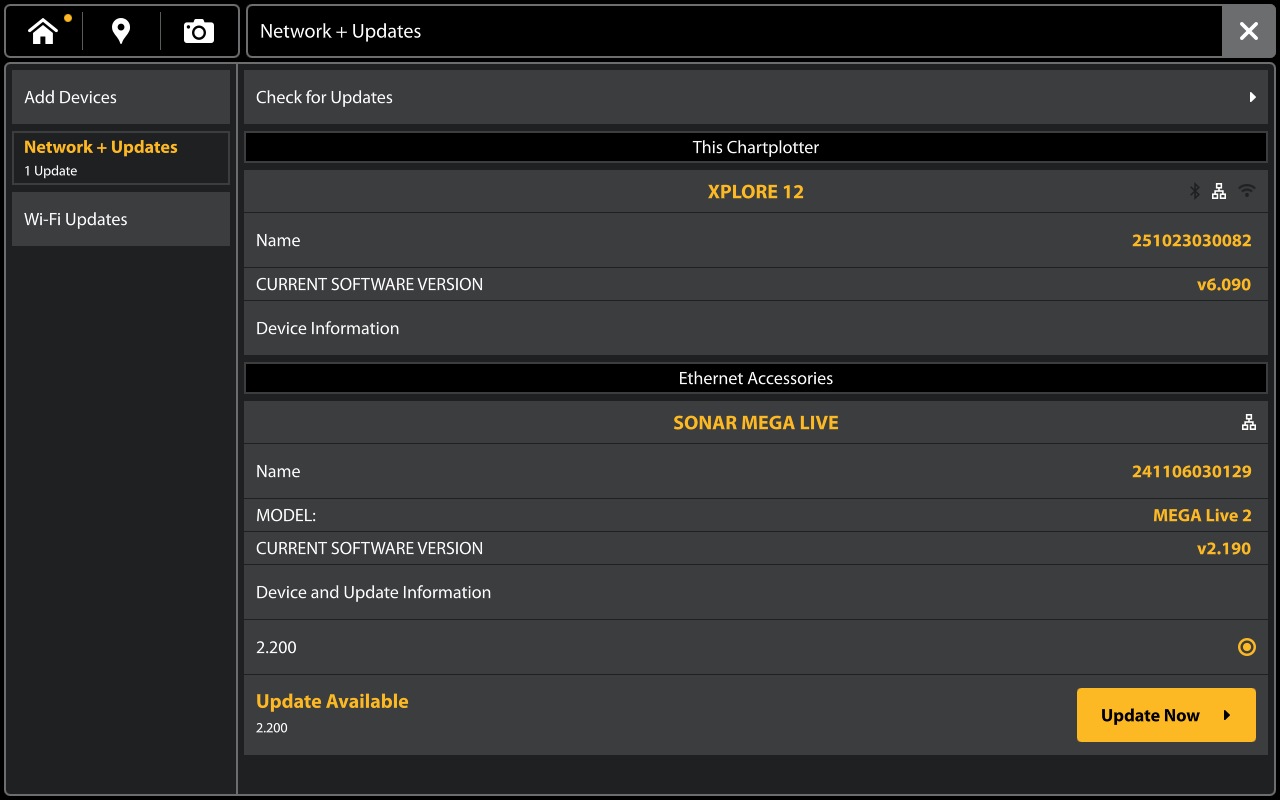Open Device Information for the chartplotter
Image resolution: width=1280 pixels, height=800 pixels.
(755, 328)
